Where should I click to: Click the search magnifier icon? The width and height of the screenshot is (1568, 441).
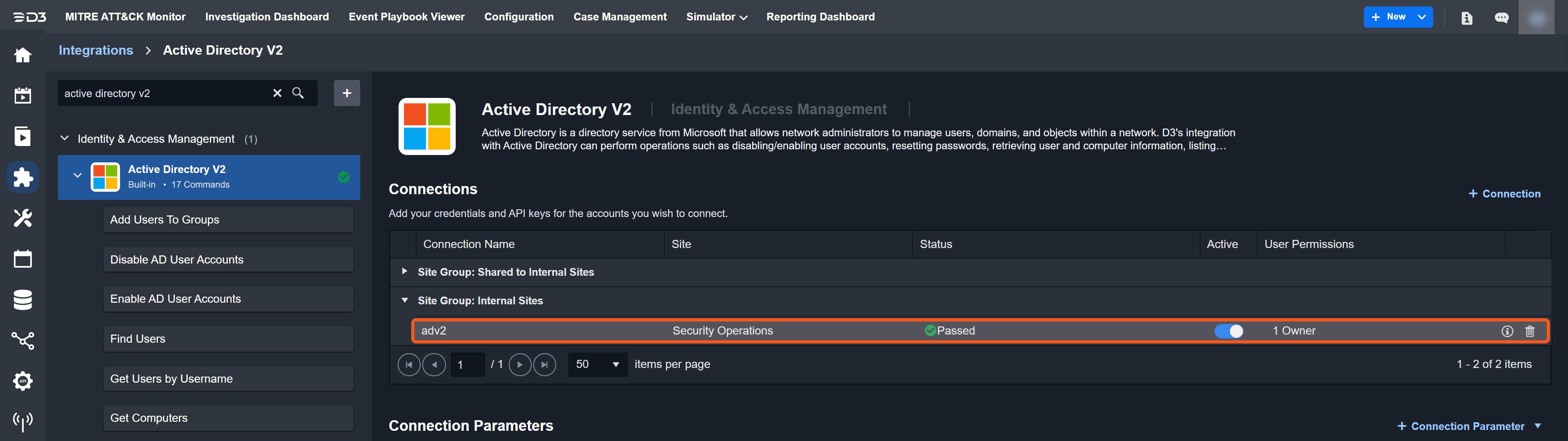(298, 93)
